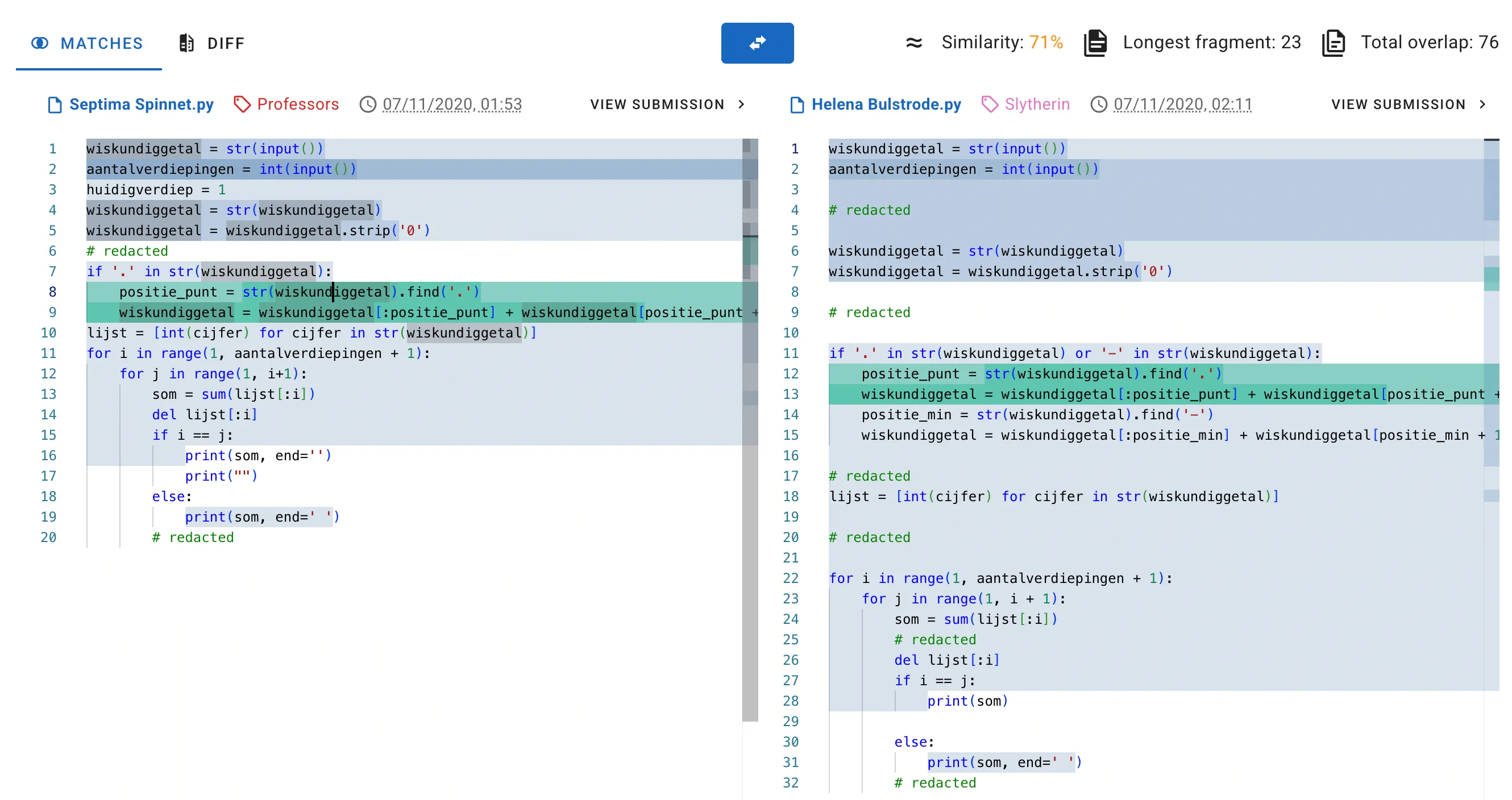Click left pane print(som, end='') line

(258, 456)
